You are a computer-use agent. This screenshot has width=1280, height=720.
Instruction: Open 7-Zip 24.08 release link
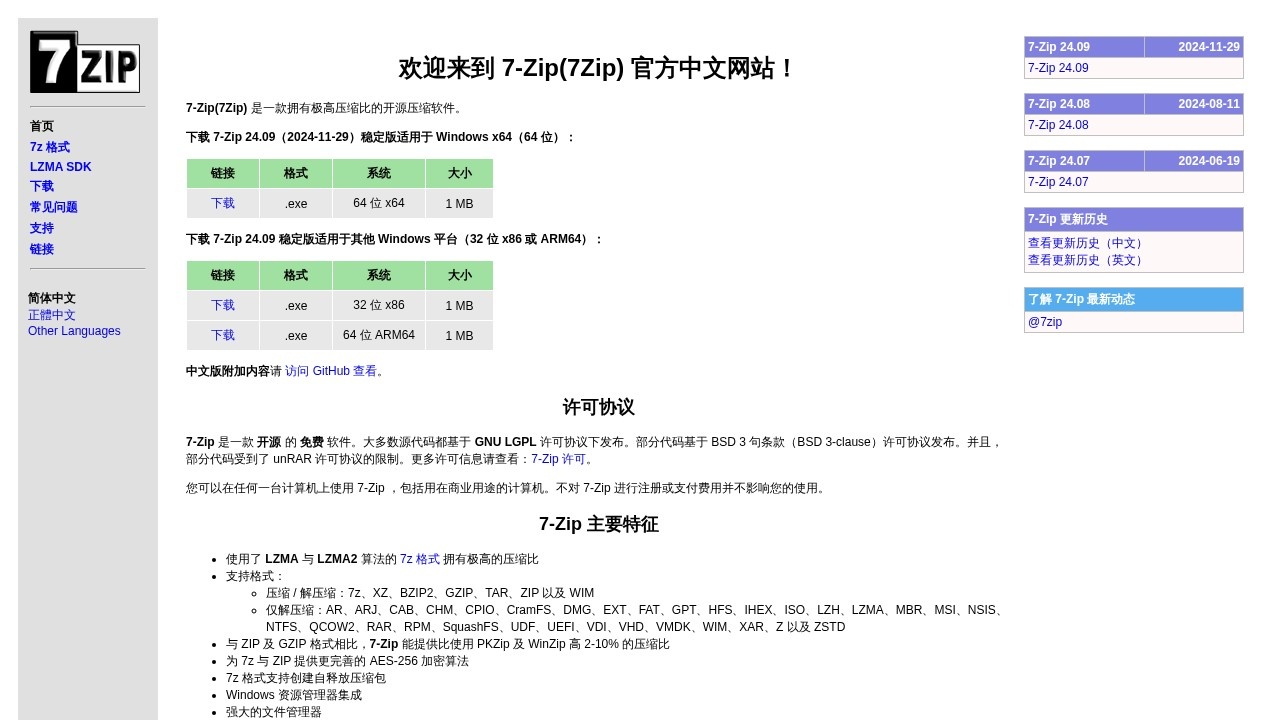pyautogui.click(x=1058, y=125)
